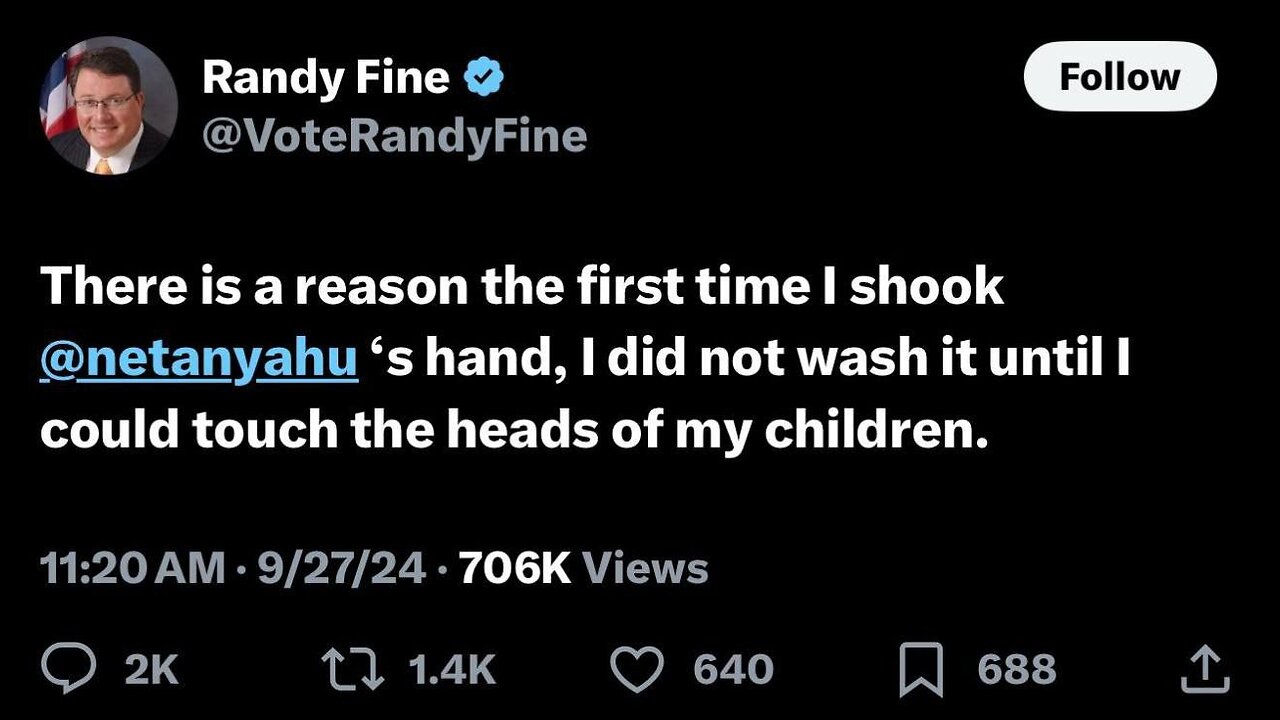Click the first line of tweet text

tap(521, 288)
